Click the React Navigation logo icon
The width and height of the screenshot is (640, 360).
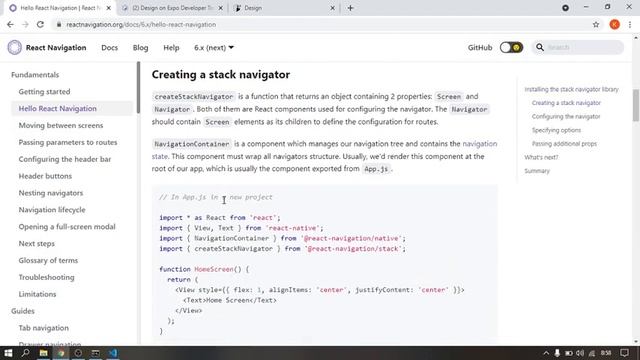[15, 48]
